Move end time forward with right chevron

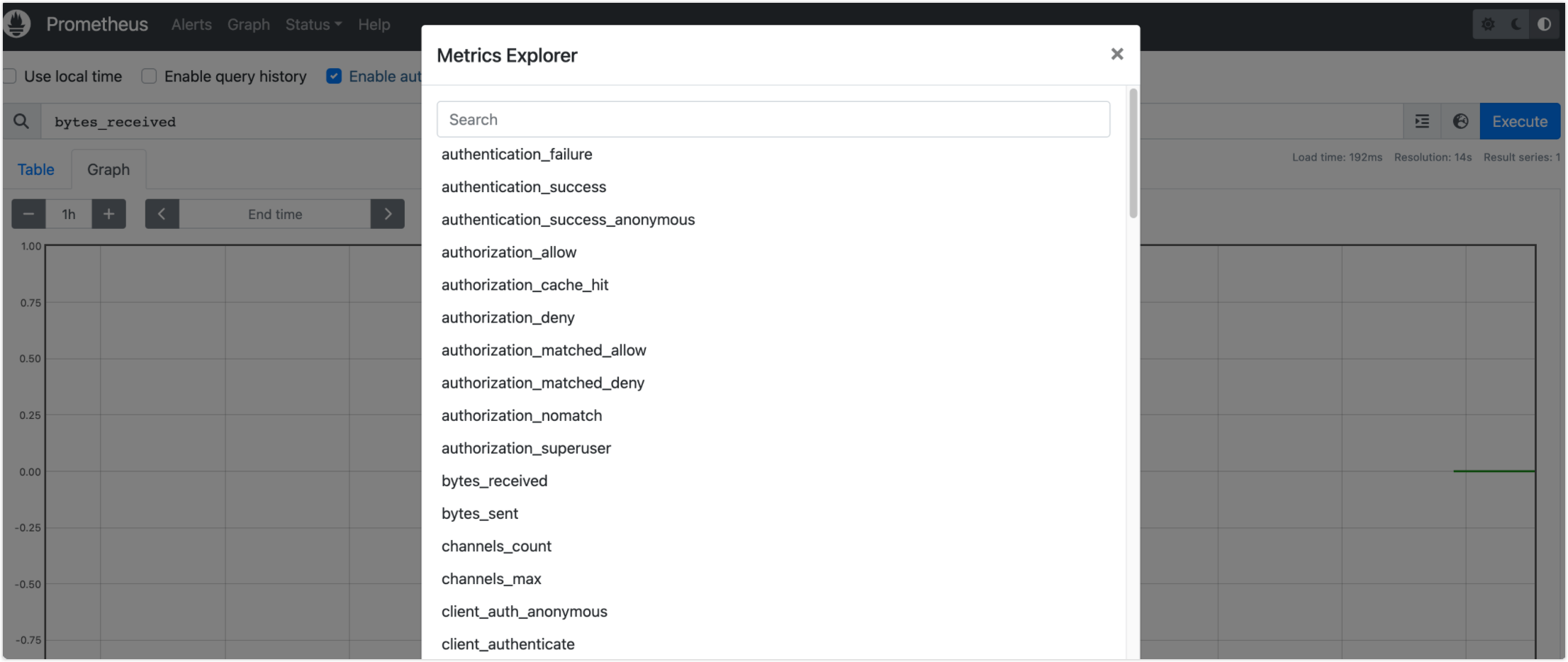(x=388, y=214)
